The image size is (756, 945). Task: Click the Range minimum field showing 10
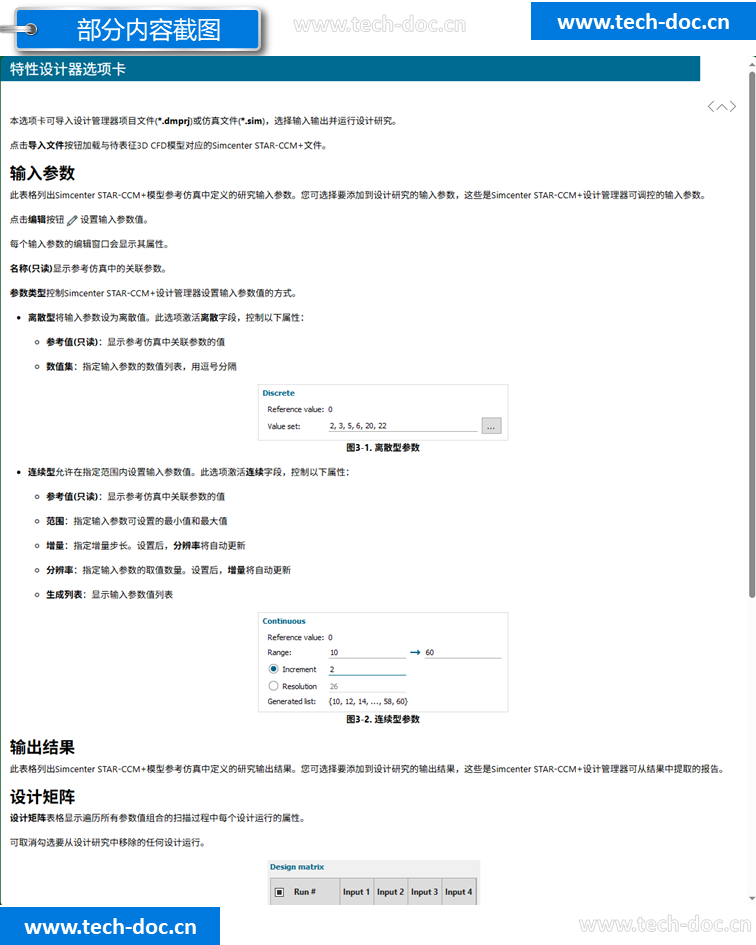[x=367, y=652]
